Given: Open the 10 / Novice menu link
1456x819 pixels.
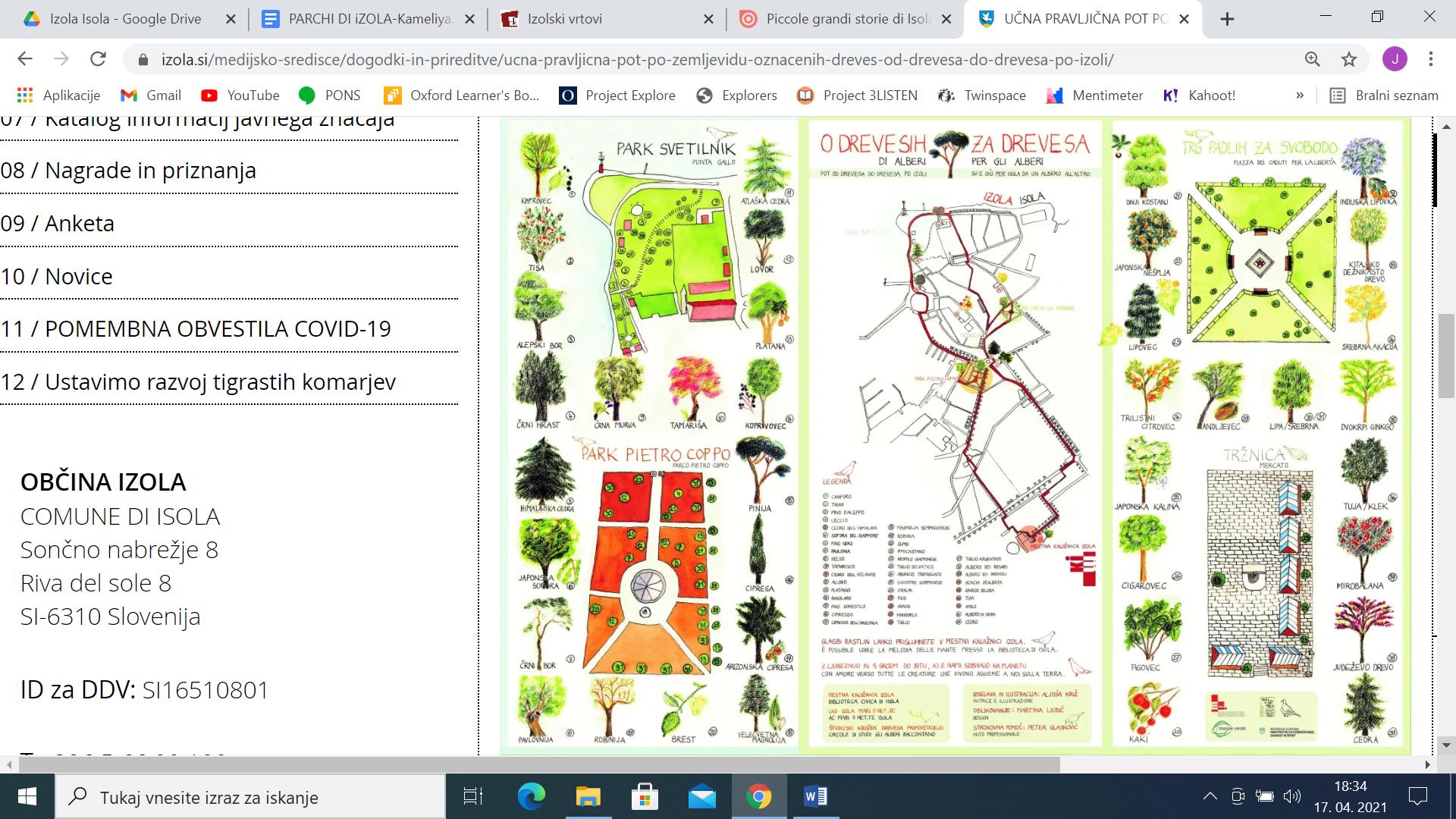Looking at the screenshot, I should tap(57, 276).
